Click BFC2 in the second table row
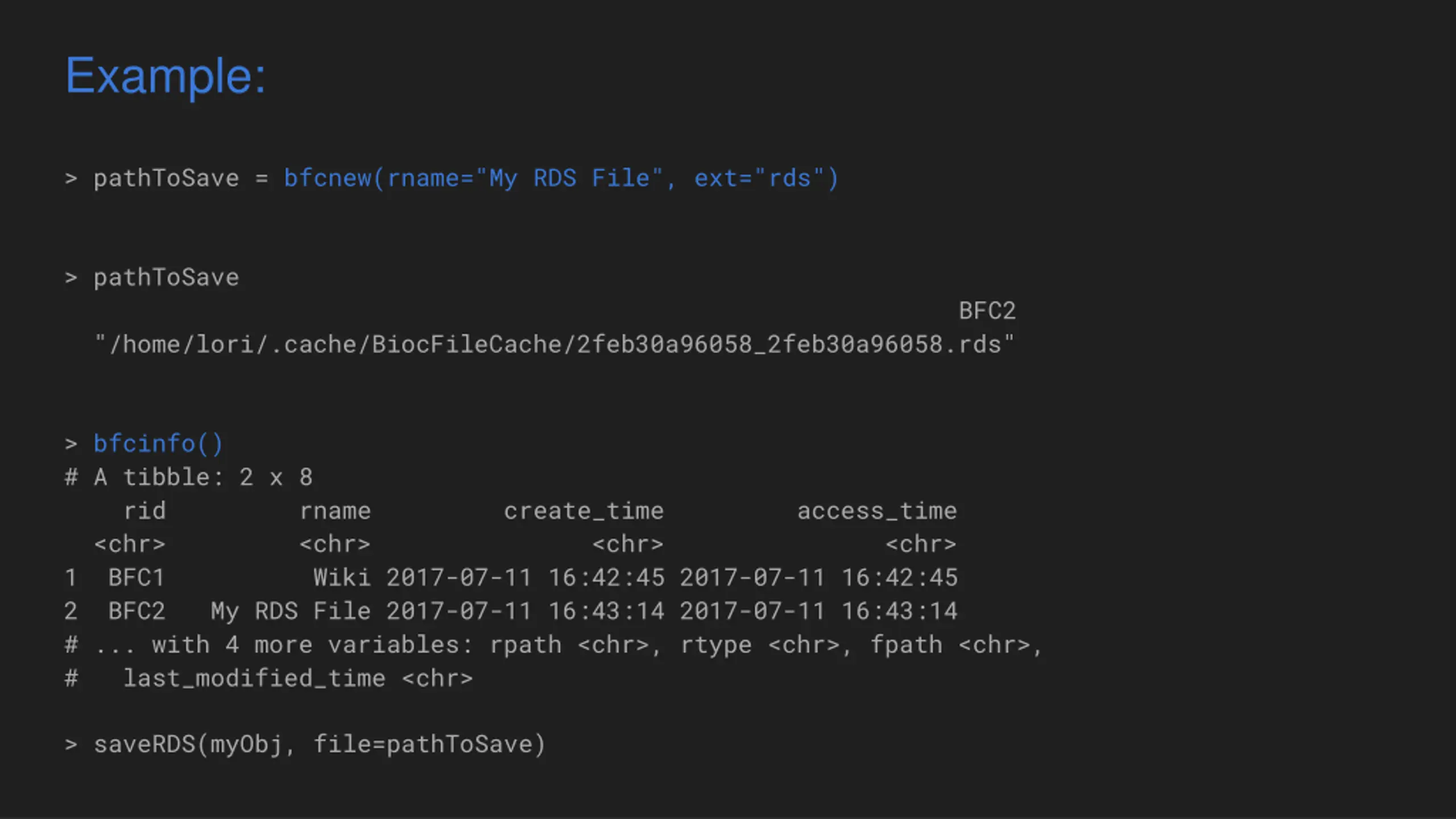Image resolution: width=1456 pixels, height=819 pixels. (136, 611)
